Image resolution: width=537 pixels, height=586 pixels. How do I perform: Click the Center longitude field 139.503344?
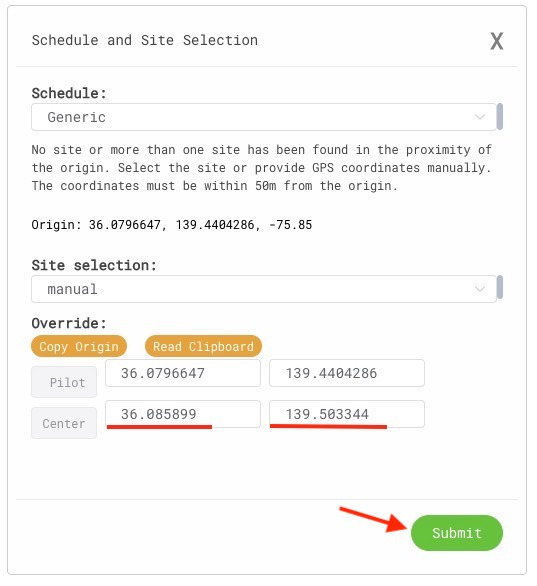[347, 414]
